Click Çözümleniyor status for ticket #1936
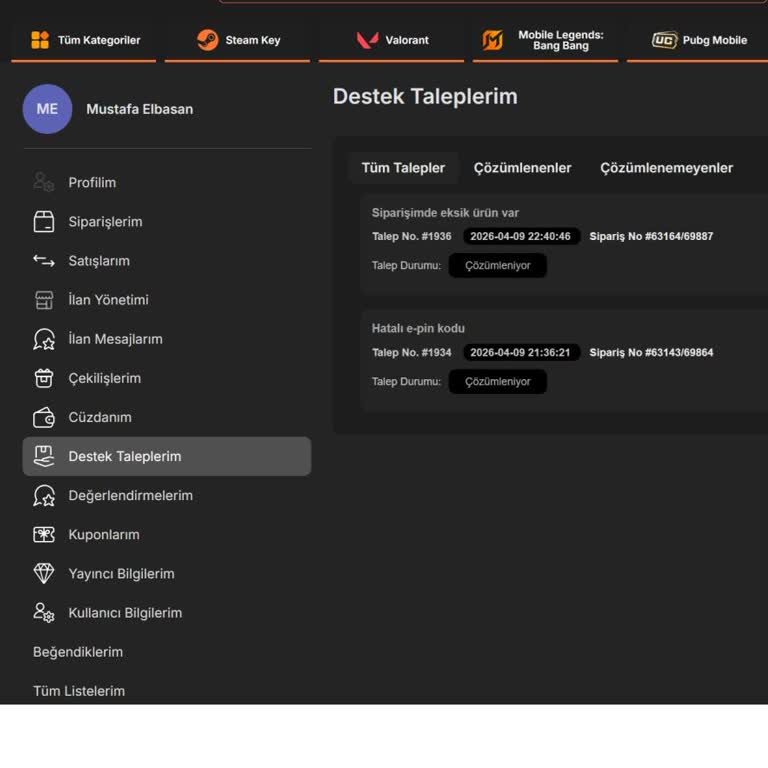This screenshot has width=768, height=768. pos(498,265)
